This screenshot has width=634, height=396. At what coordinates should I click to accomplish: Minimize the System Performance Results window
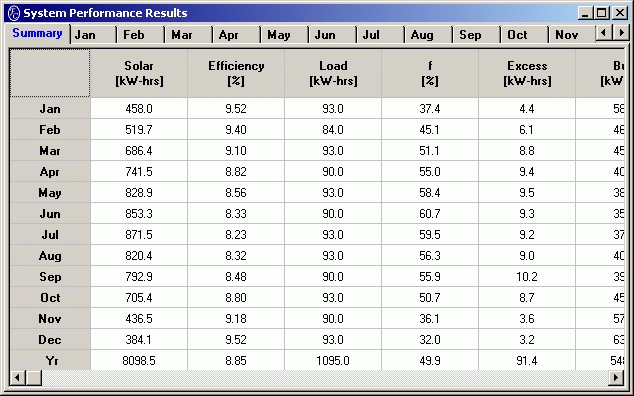click(x=585, y=13)
